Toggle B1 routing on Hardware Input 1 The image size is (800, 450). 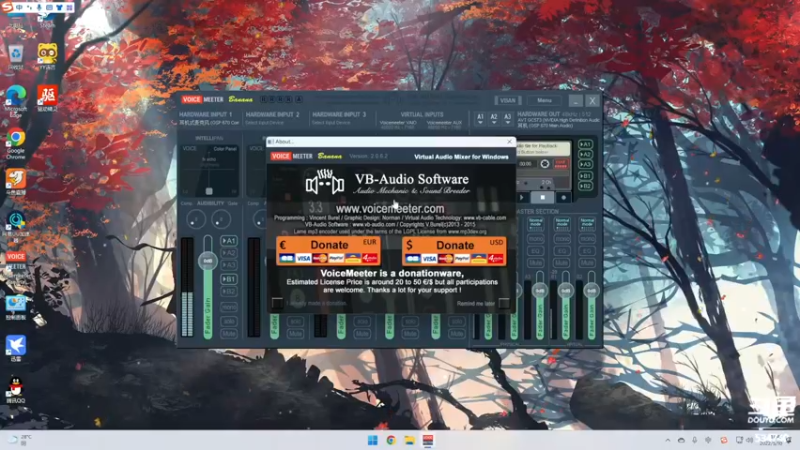[x=229, y=279]
